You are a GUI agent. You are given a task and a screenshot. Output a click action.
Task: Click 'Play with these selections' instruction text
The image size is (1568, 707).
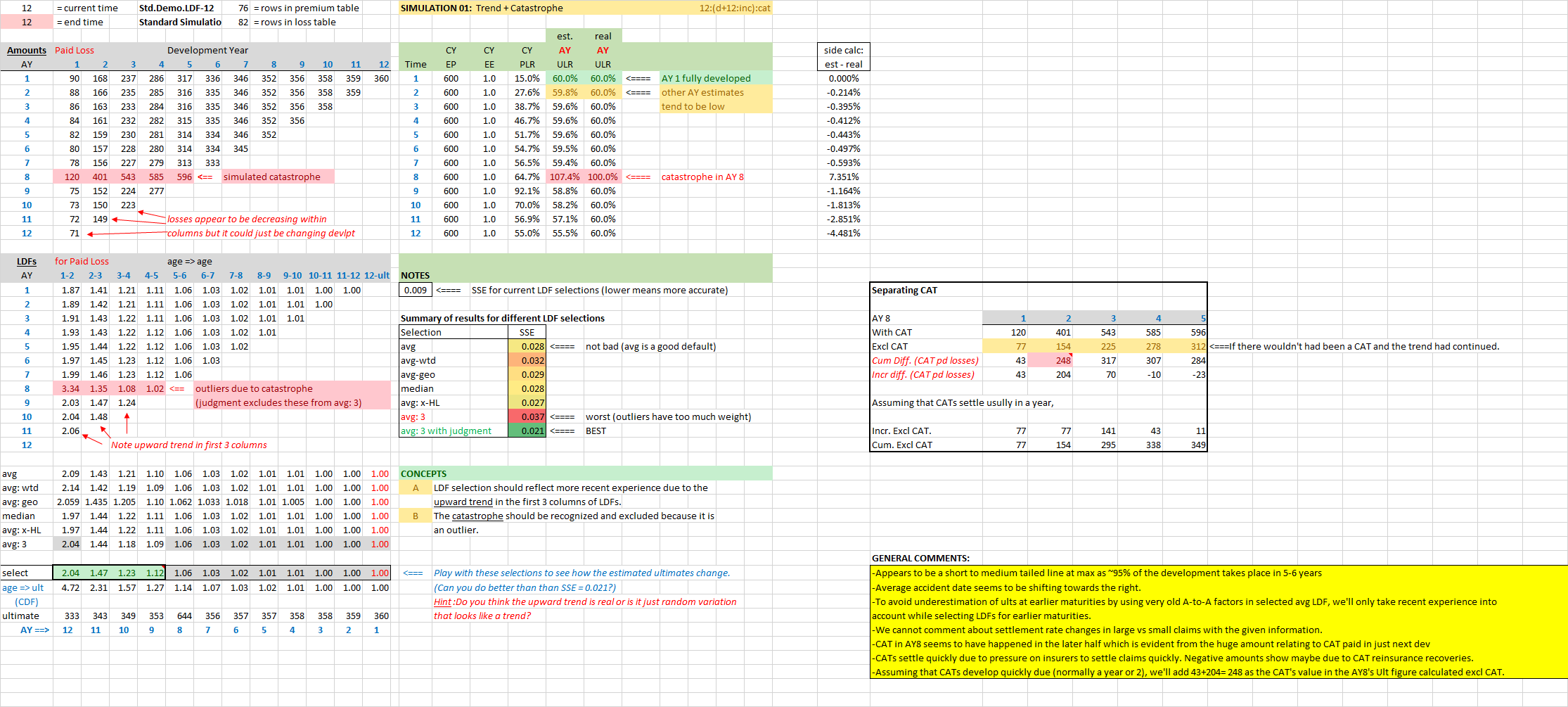coord(581,573)
